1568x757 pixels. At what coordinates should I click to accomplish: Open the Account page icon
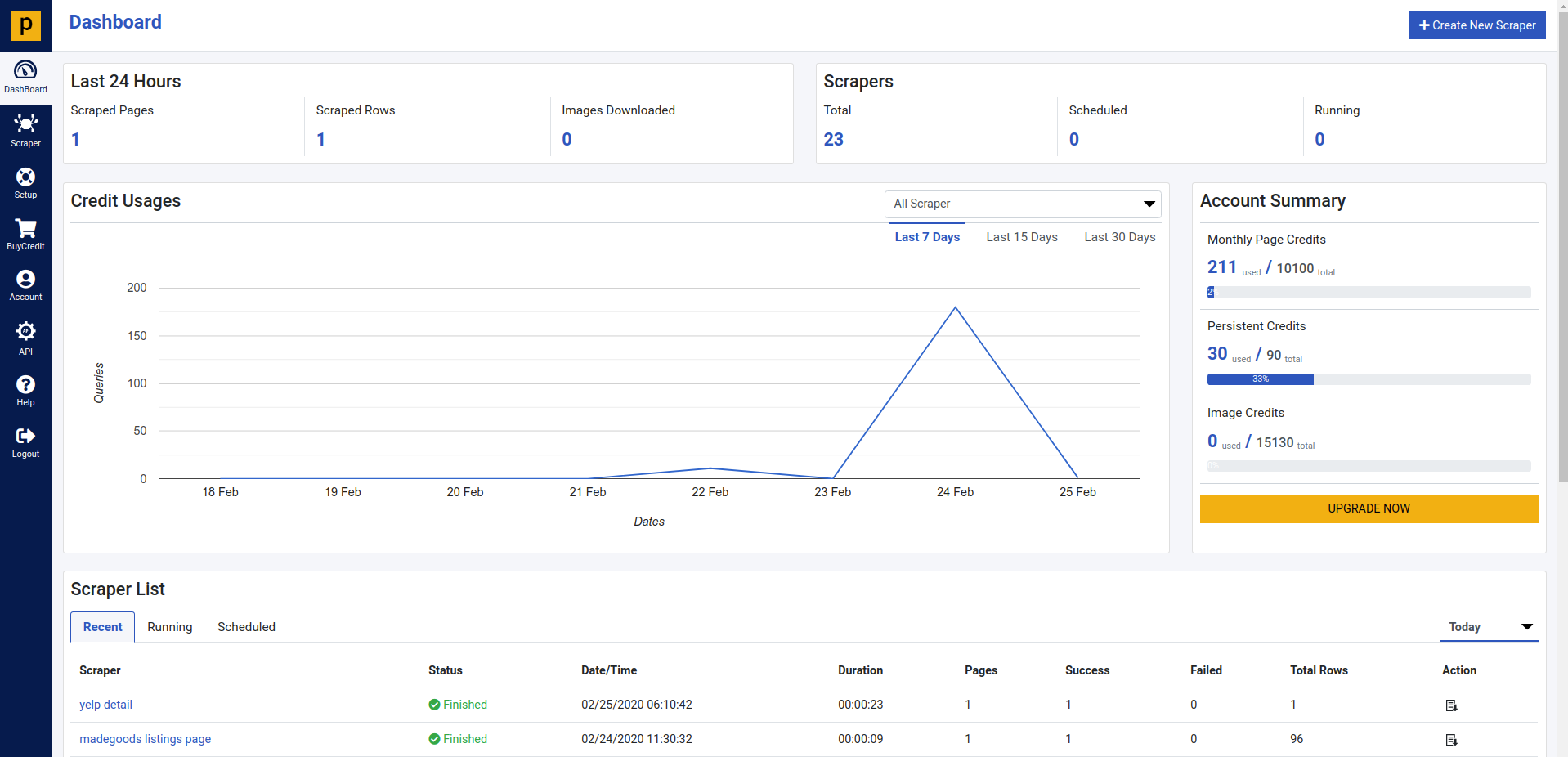click(x=25, y=284)
